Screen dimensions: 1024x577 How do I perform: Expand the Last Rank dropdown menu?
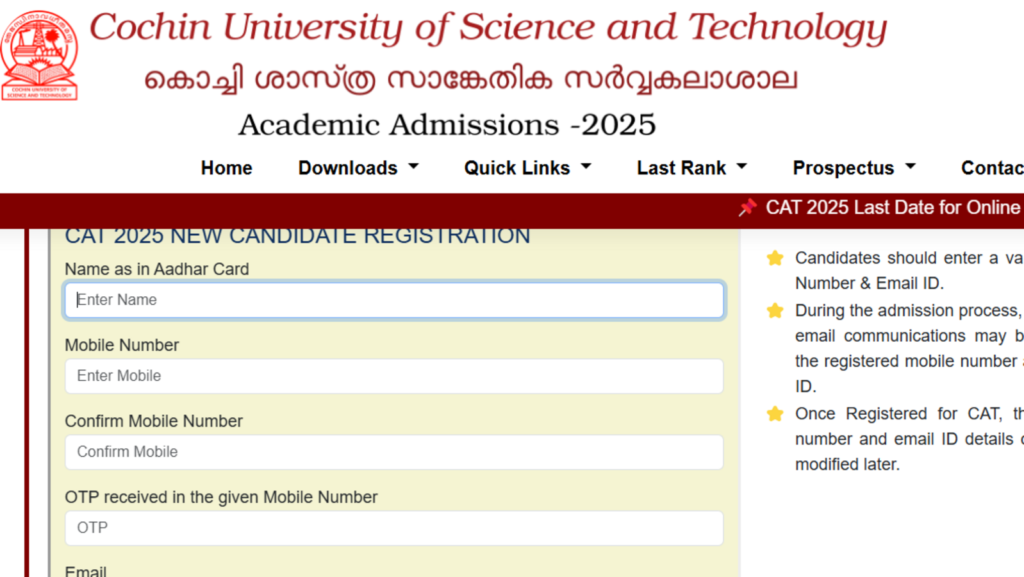[692, 168]
